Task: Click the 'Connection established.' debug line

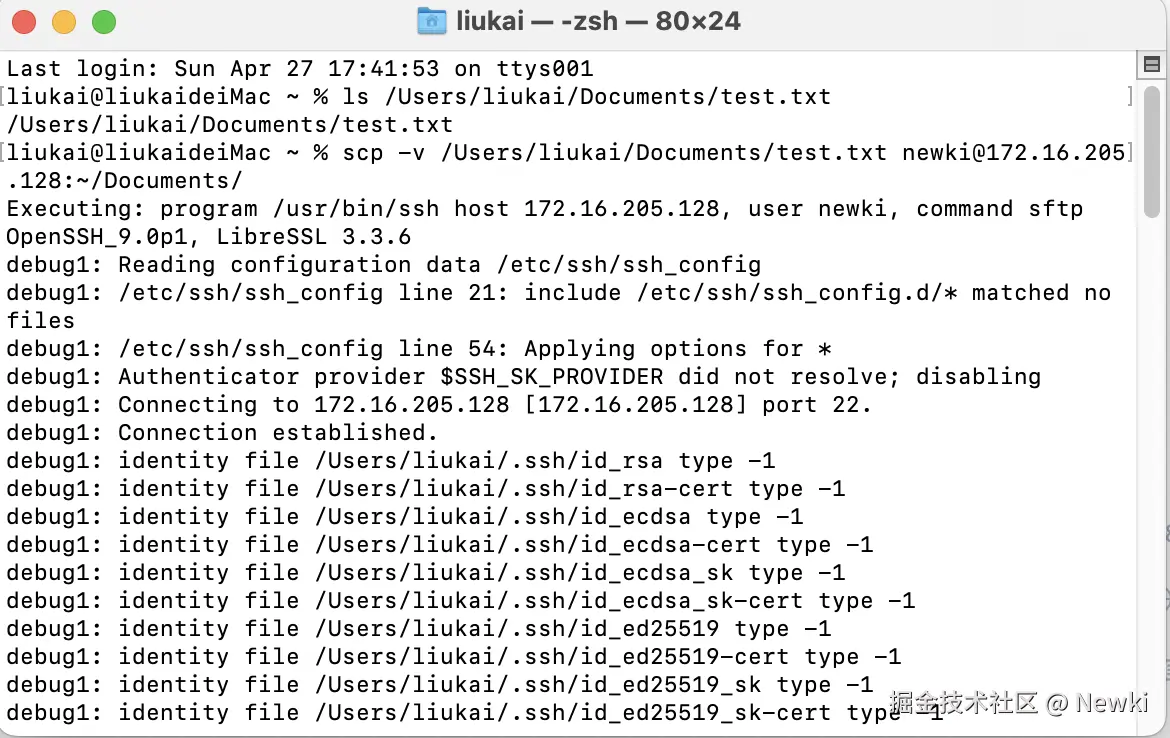Action: point(222,433)
